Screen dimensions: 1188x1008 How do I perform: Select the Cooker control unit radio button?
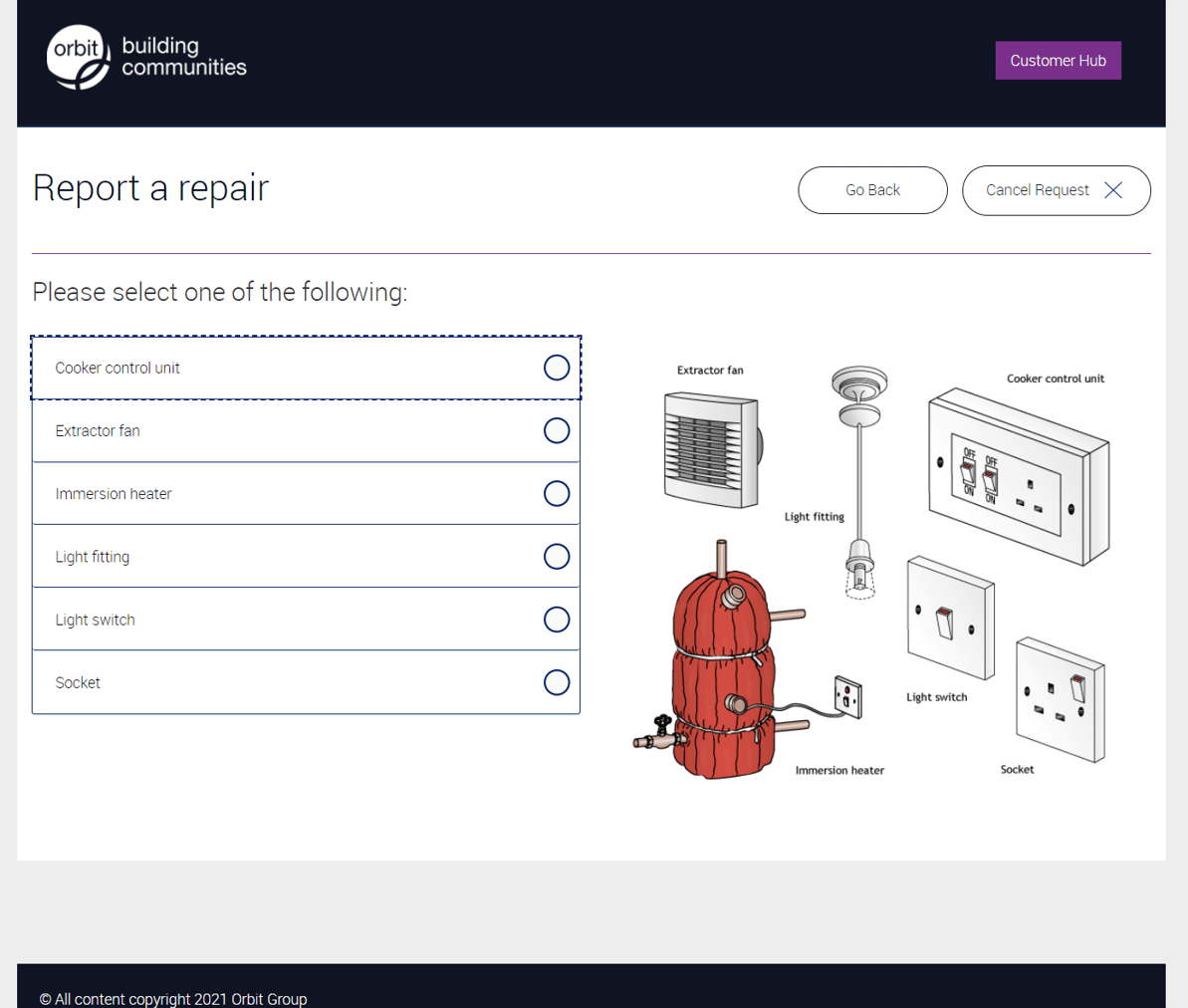pyautogui.click(x=557, y=368)
